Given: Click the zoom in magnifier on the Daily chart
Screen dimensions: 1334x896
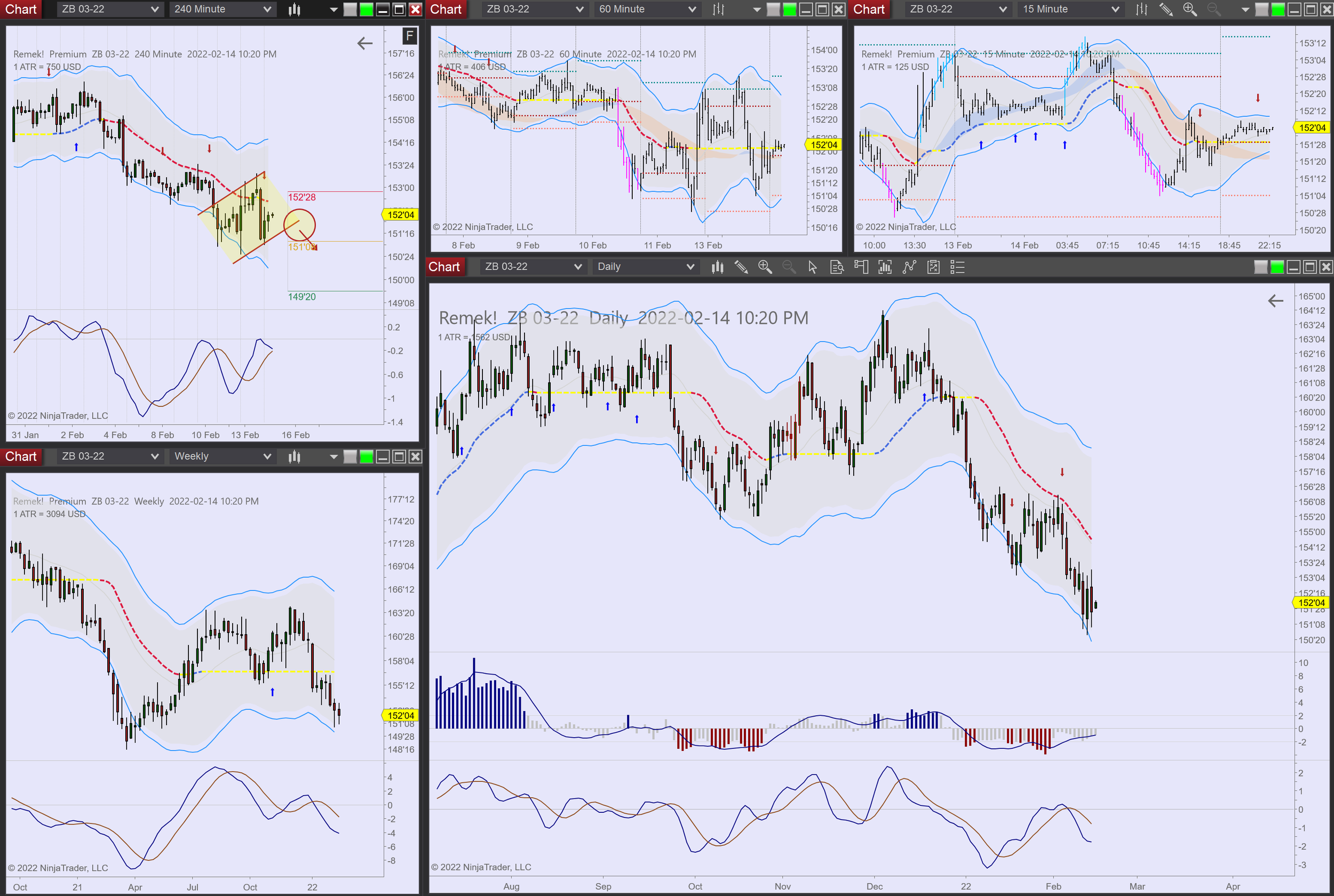Looking at the screenshot, I should [765, 267].
